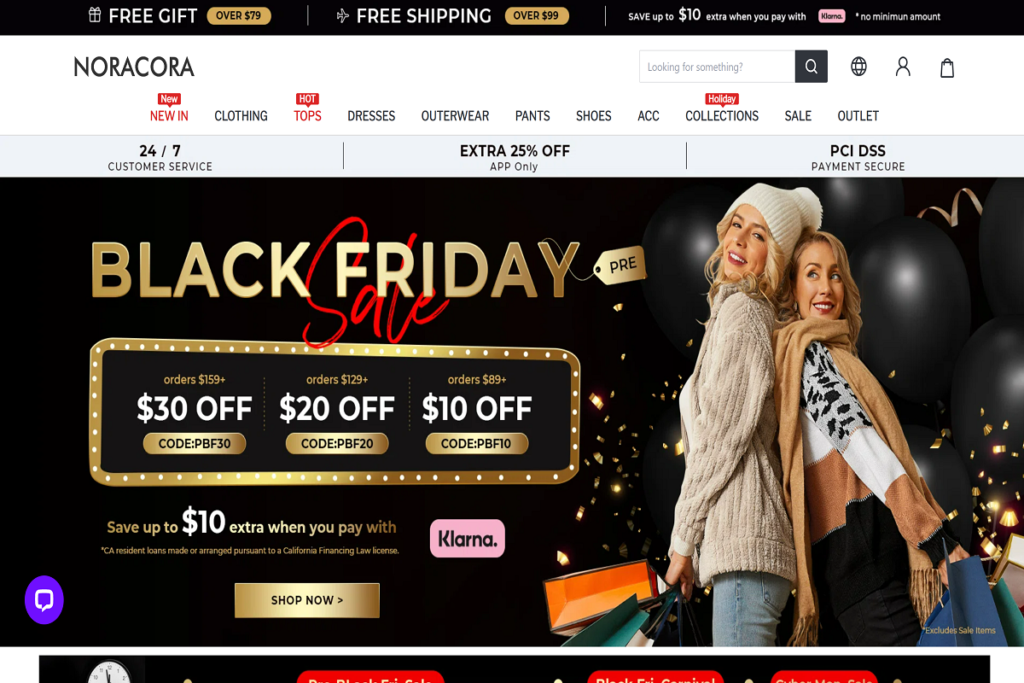Image resolution: width=1024 pixels, height=683 pixels.
Task: Open the NEW IN menu
Action: 169,116
